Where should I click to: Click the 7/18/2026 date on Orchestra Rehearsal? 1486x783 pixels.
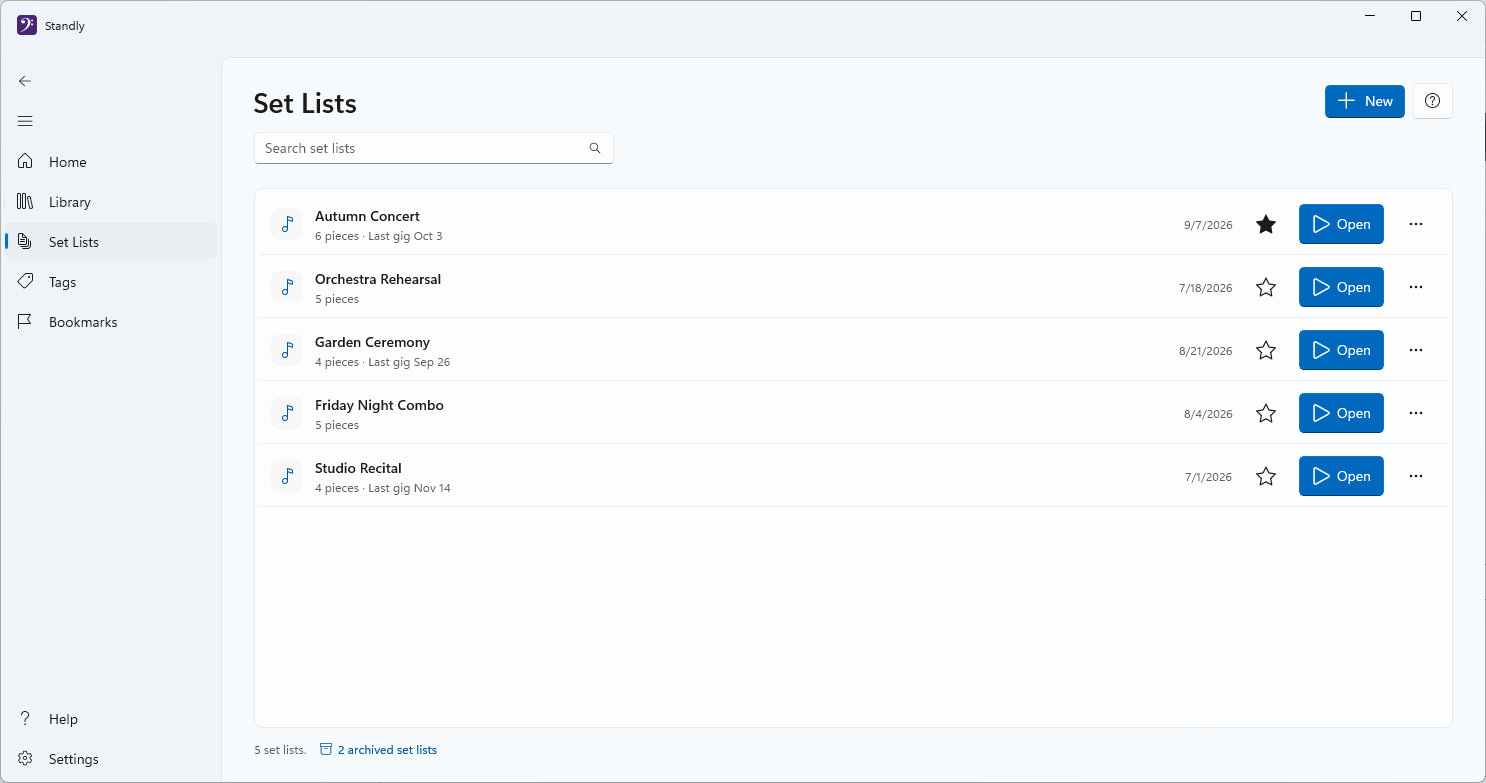click(1206, 288)
